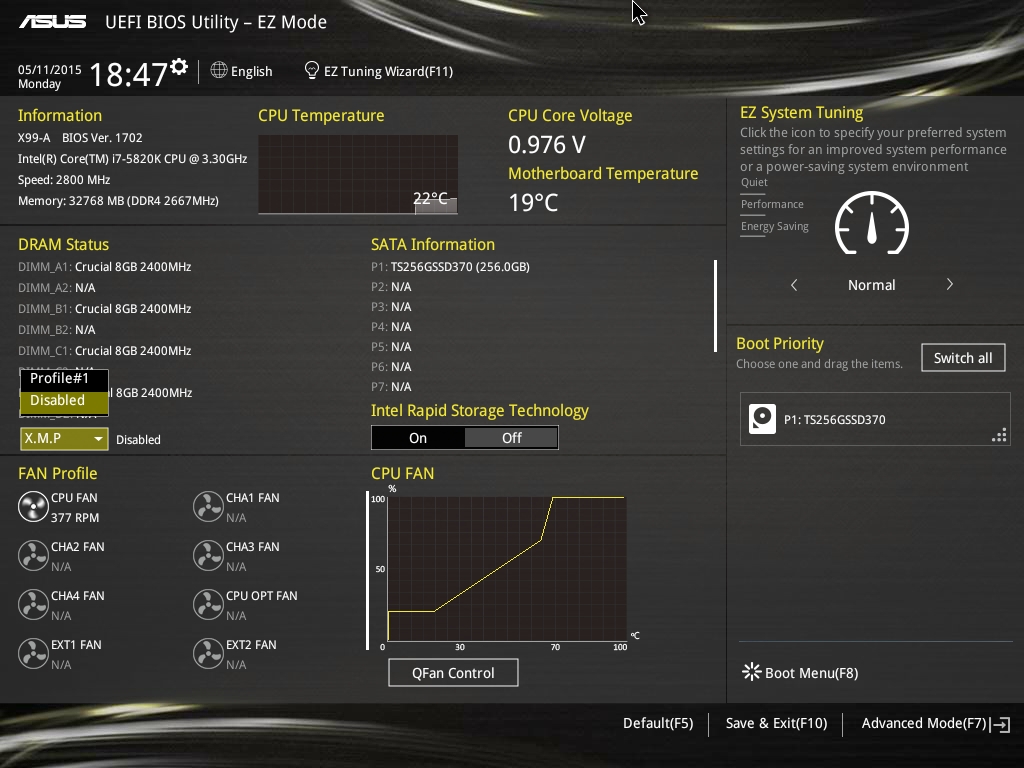Open QFan Control
The image size is (1024, 768).
[x=453, y=673]
